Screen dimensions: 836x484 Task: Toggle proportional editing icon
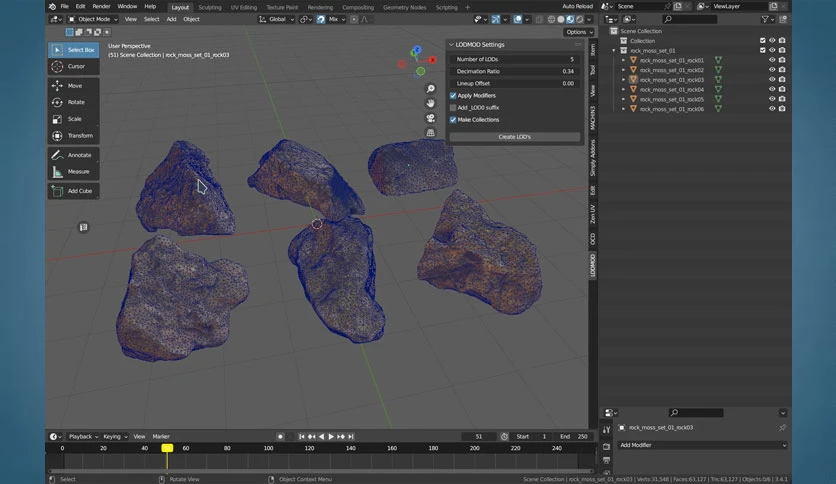[354, 19]
